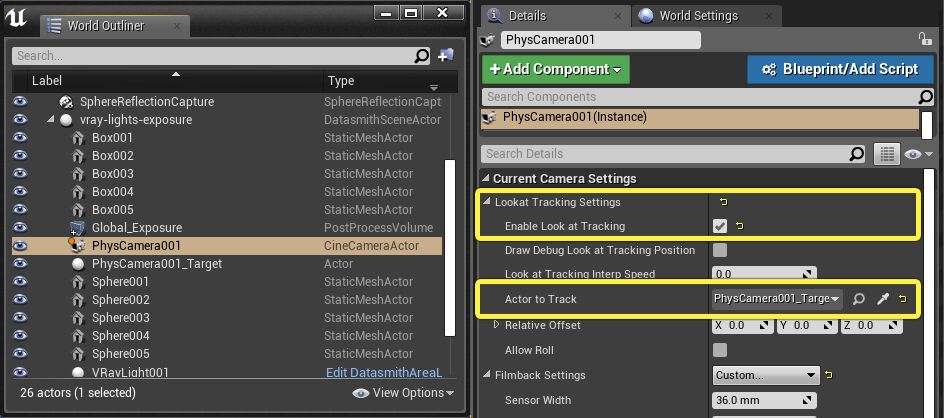944x418 pixels.
Task: Hide Global_Exposure using its eye icon
Action: tap(19, 228)
